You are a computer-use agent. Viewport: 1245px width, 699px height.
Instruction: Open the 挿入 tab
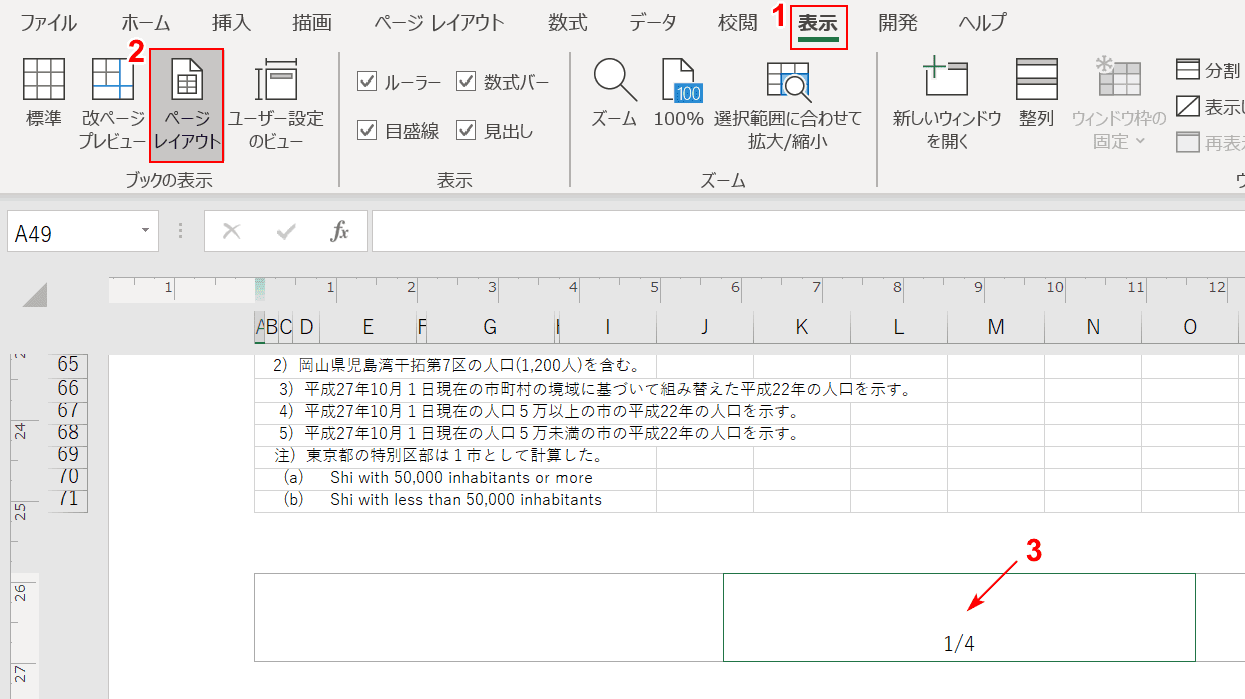point(232,23)
